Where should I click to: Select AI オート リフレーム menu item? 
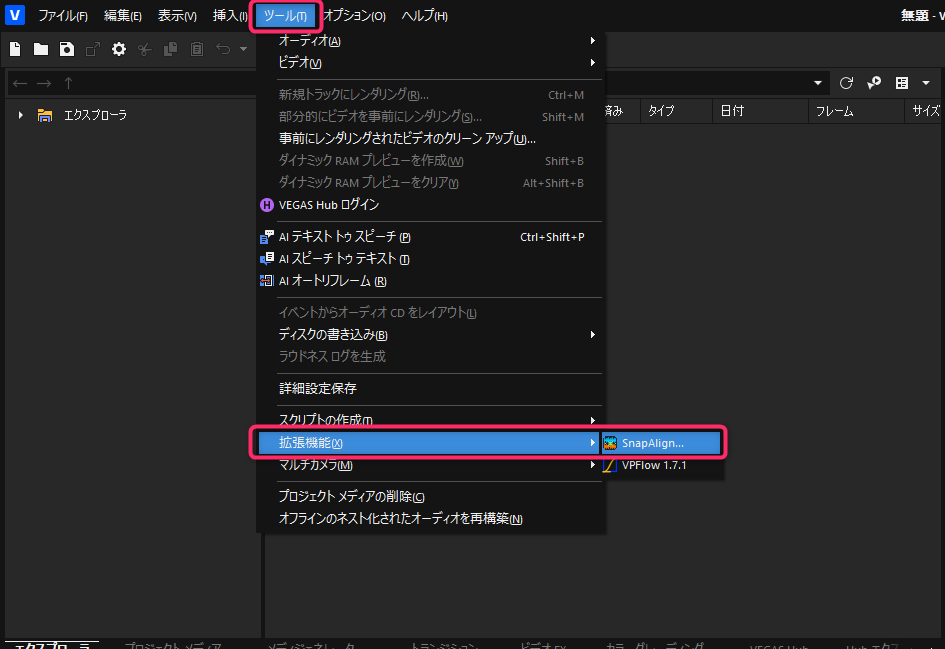332,281
